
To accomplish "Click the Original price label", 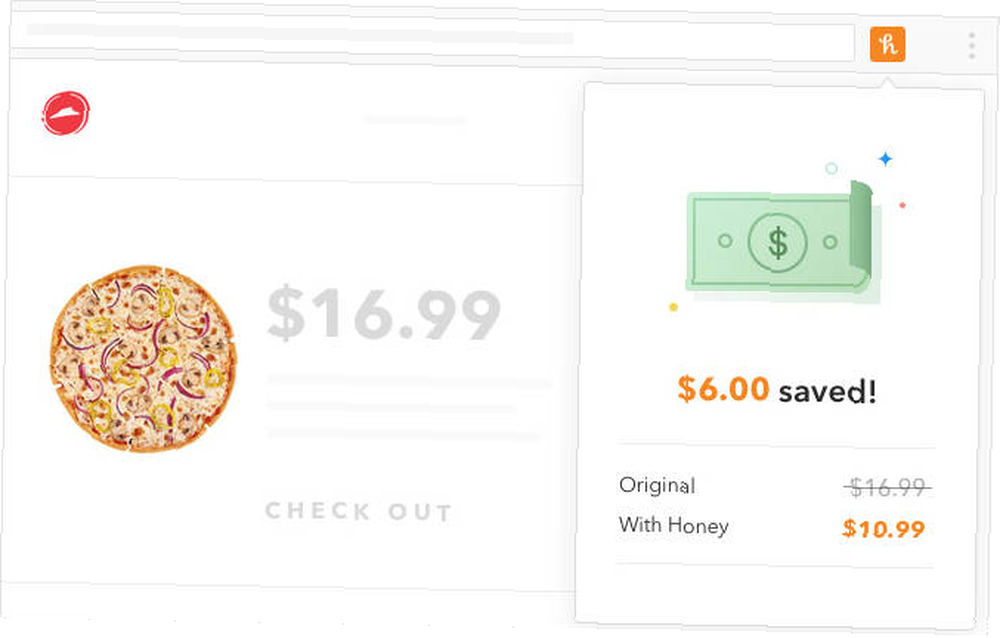I will (657, 485).
